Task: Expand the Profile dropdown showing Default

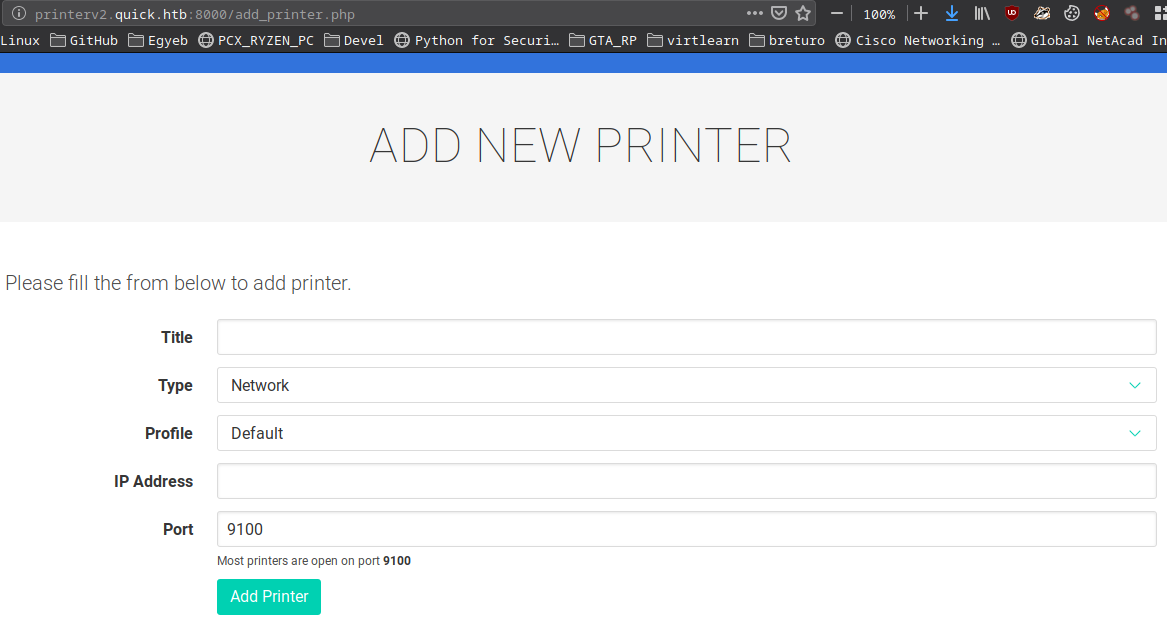Action: pyautogui.click(x=686, y=433)
